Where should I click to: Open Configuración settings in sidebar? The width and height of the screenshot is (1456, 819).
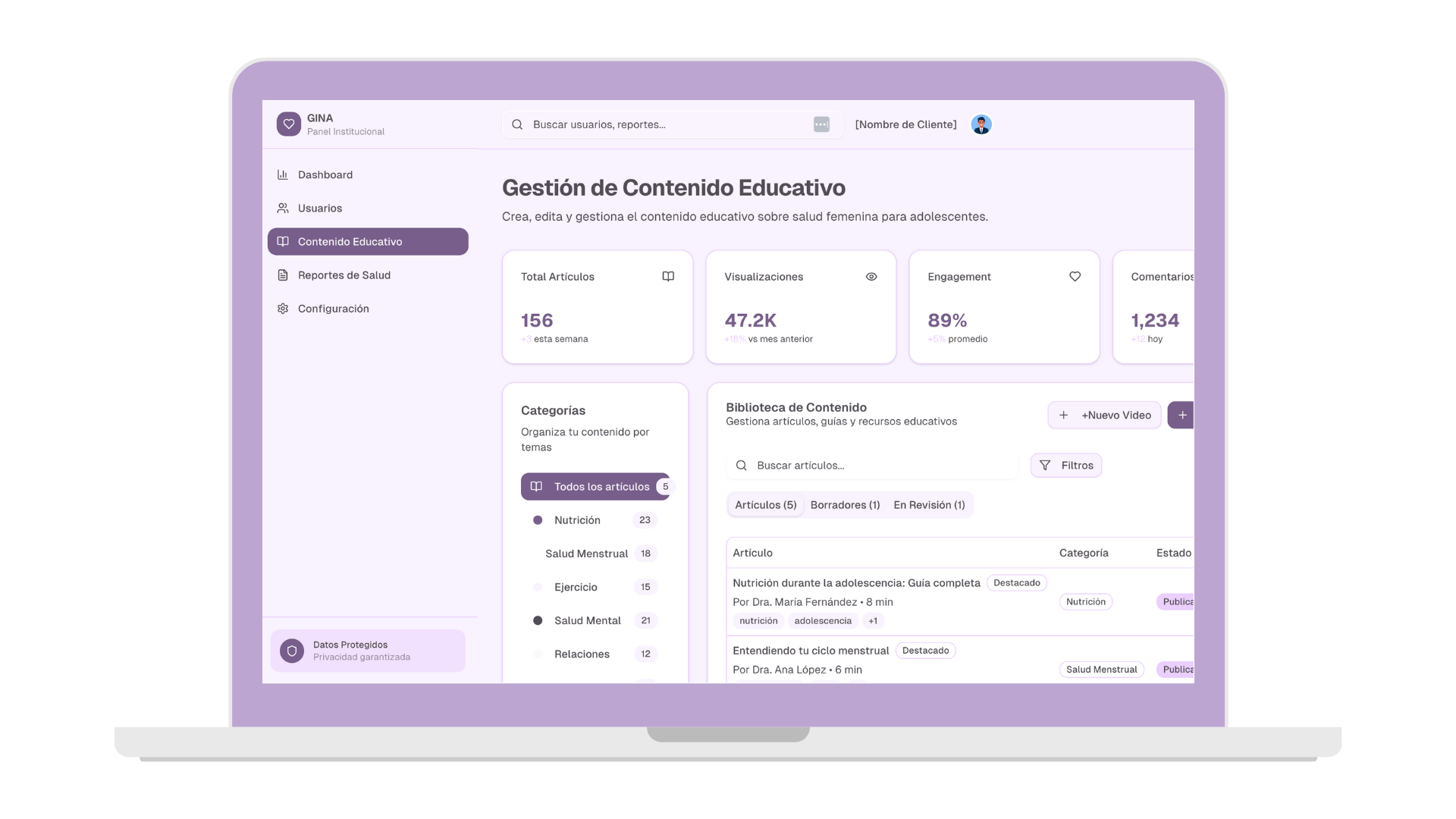pyautogui.click(x=333, y=309)
